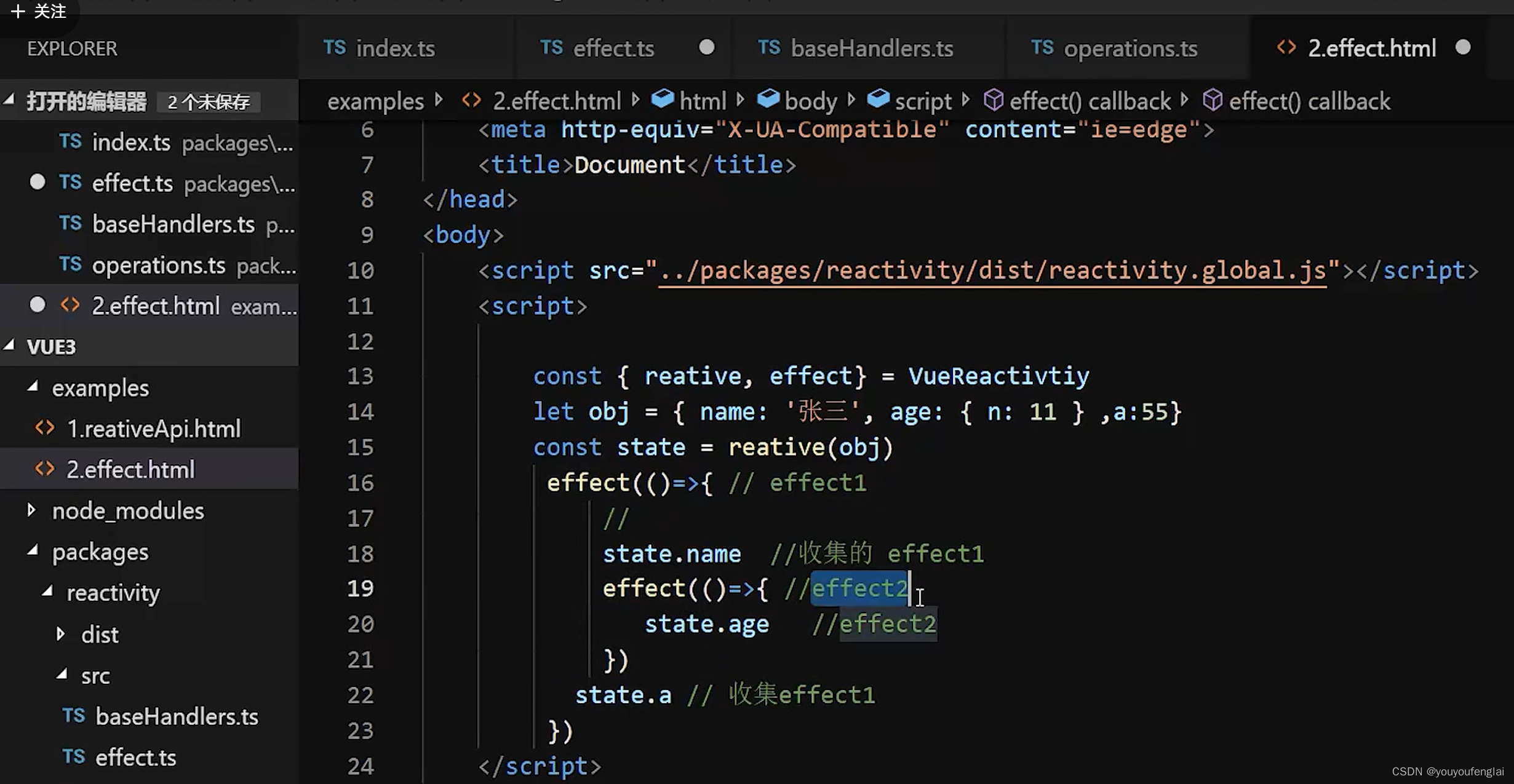Click last effect() callback breadcrumb

(1309, 101)
